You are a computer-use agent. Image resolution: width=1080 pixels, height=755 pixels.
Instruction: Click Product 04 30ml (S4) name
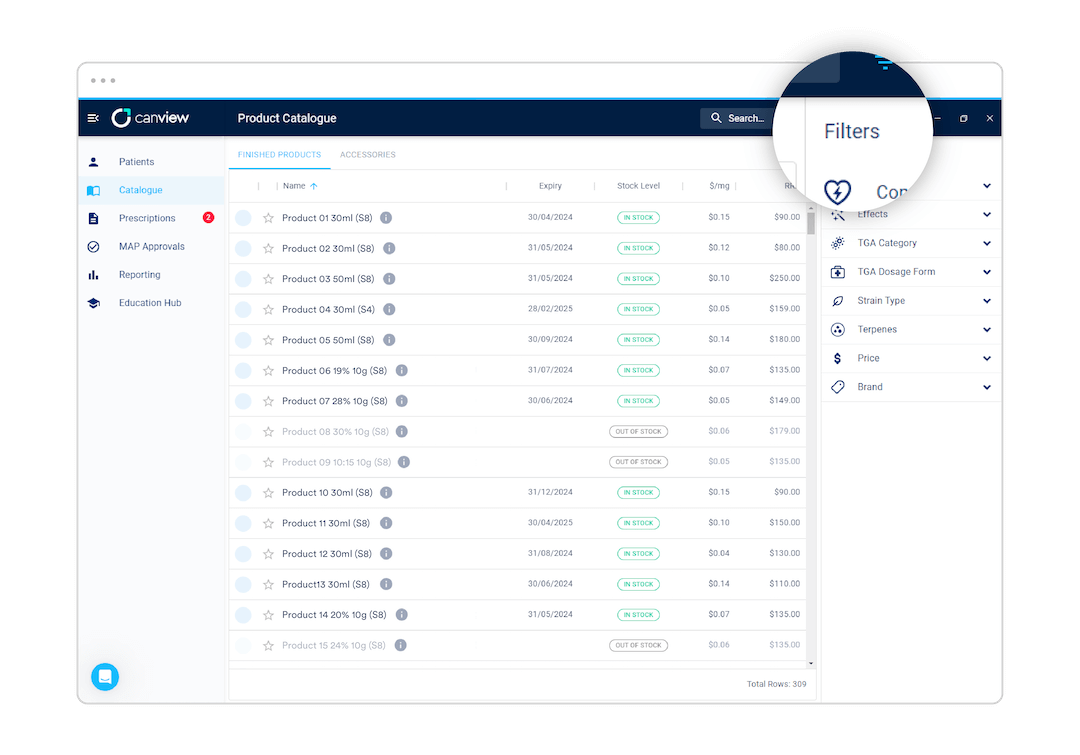click(x=329, y=310)
